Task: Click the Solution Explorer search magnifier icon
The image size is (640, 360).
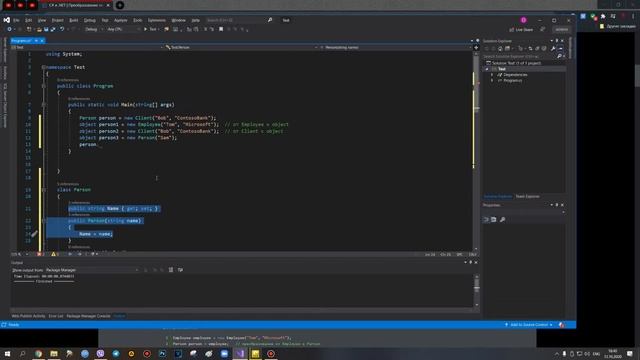Action: (x=559, y=56)
